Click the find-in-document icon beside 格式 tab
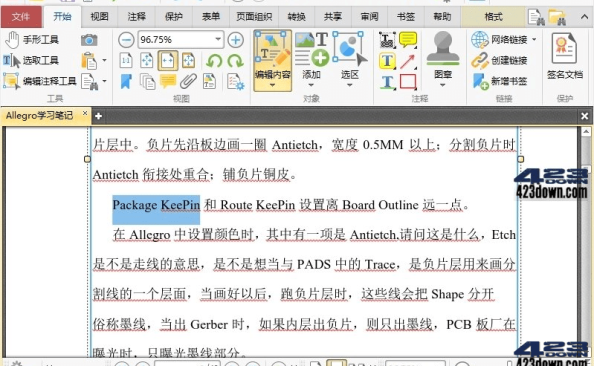The height and width of the screenshot is (366, 594). click(536, 17)
